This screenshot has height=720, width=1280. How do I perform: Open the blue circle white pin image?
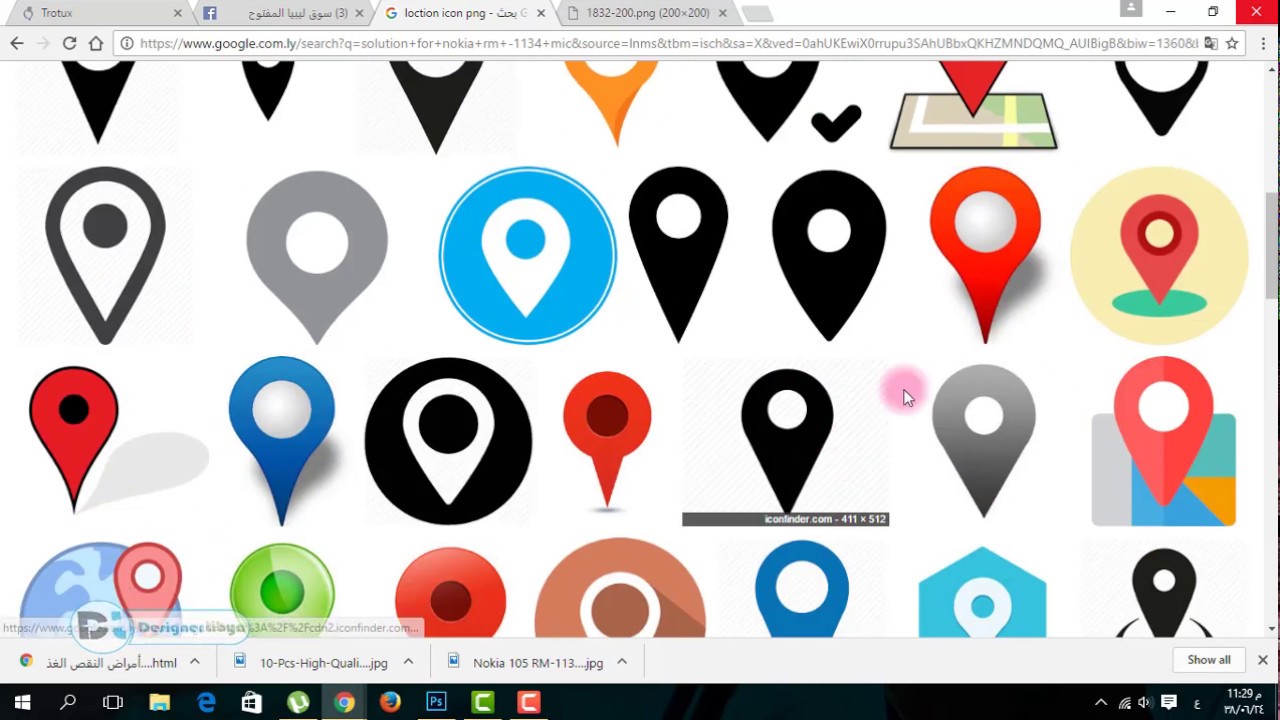pos(527,255)
